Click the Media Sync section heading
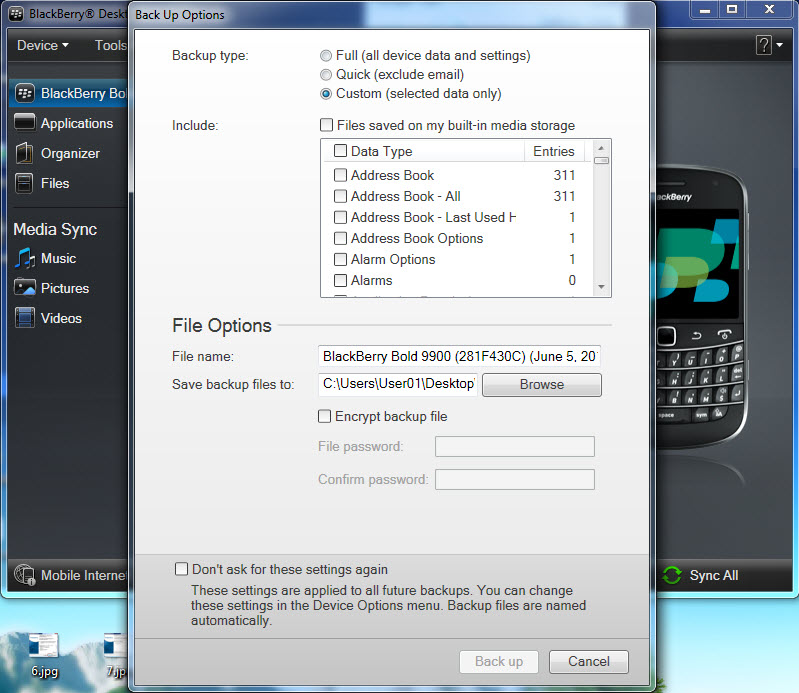The width and height of the screenshot is (799, 693). 55,229
